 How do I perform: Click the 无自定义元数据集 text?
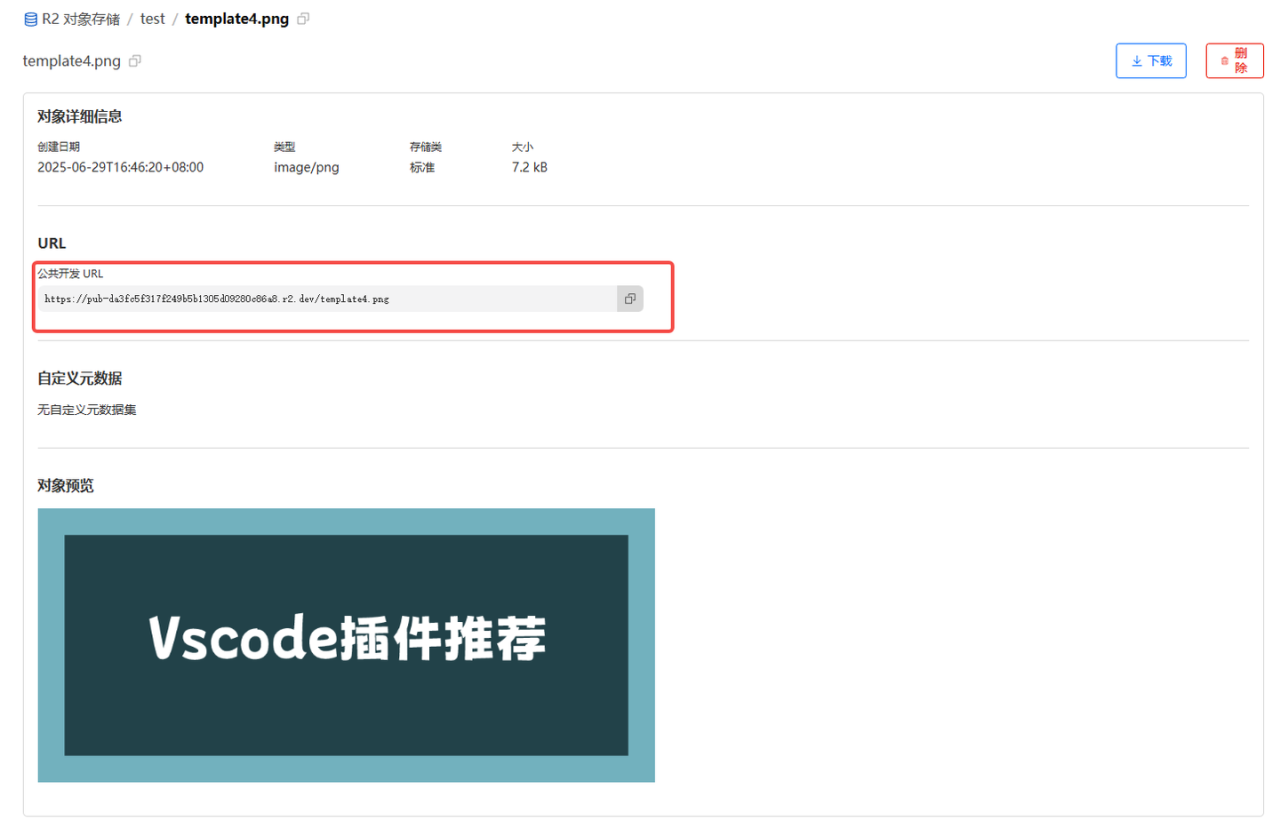(87, 410)
